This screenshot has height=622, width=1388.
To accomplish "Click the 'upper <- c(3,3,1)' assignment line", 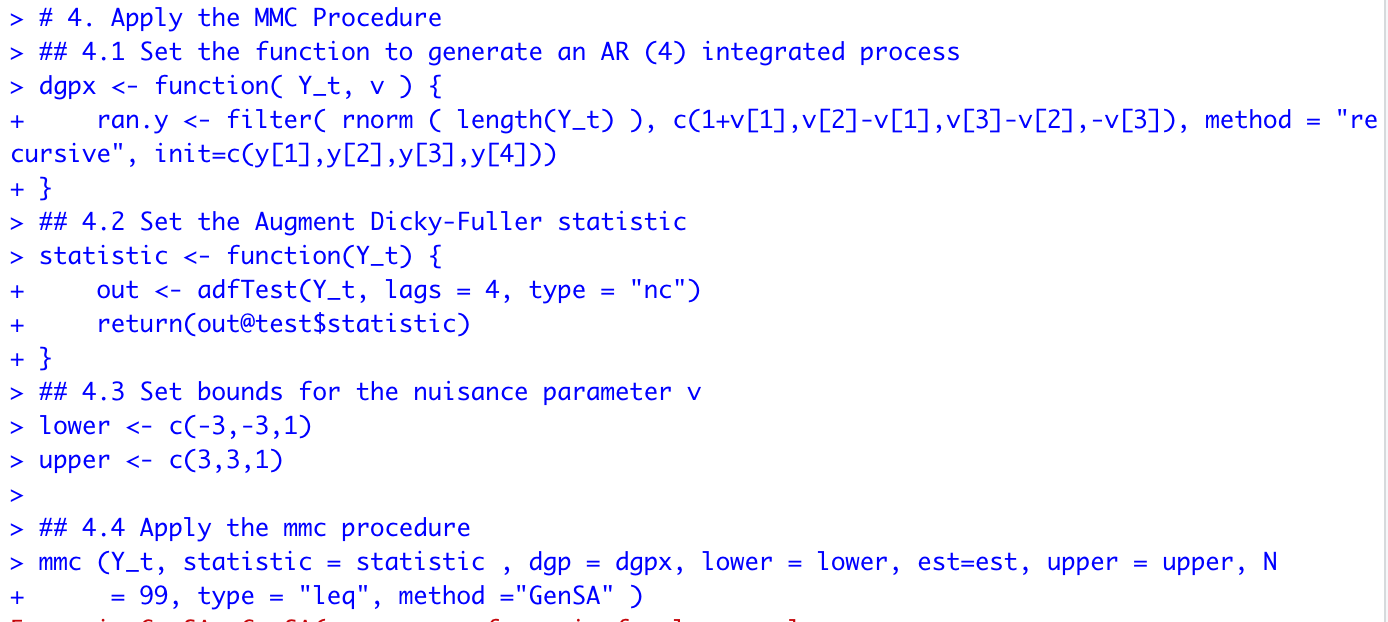I will (161, 460).
